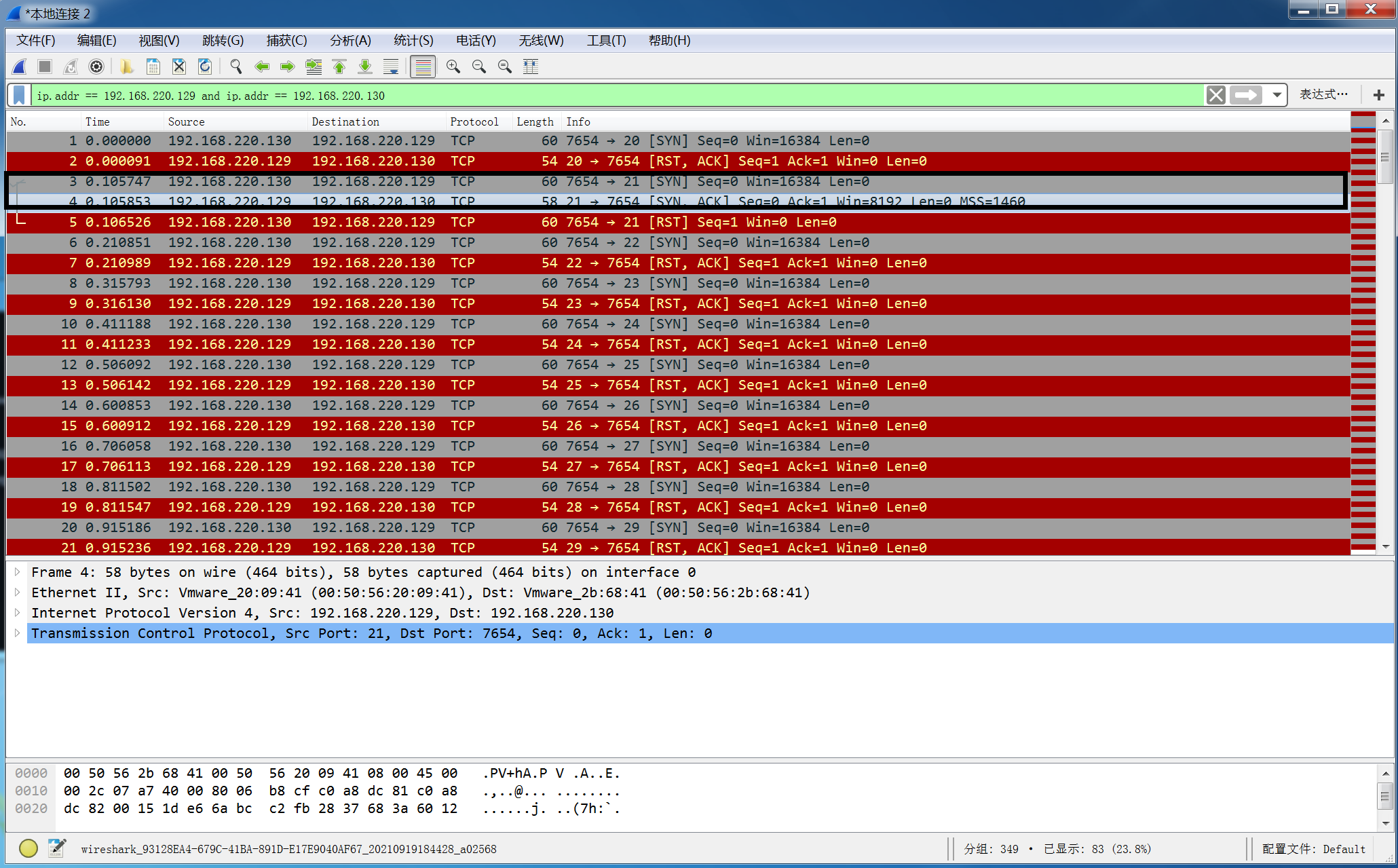Screen dimensions: 1398x868
Task: Jump to the last packet
Action: (364, 67)
